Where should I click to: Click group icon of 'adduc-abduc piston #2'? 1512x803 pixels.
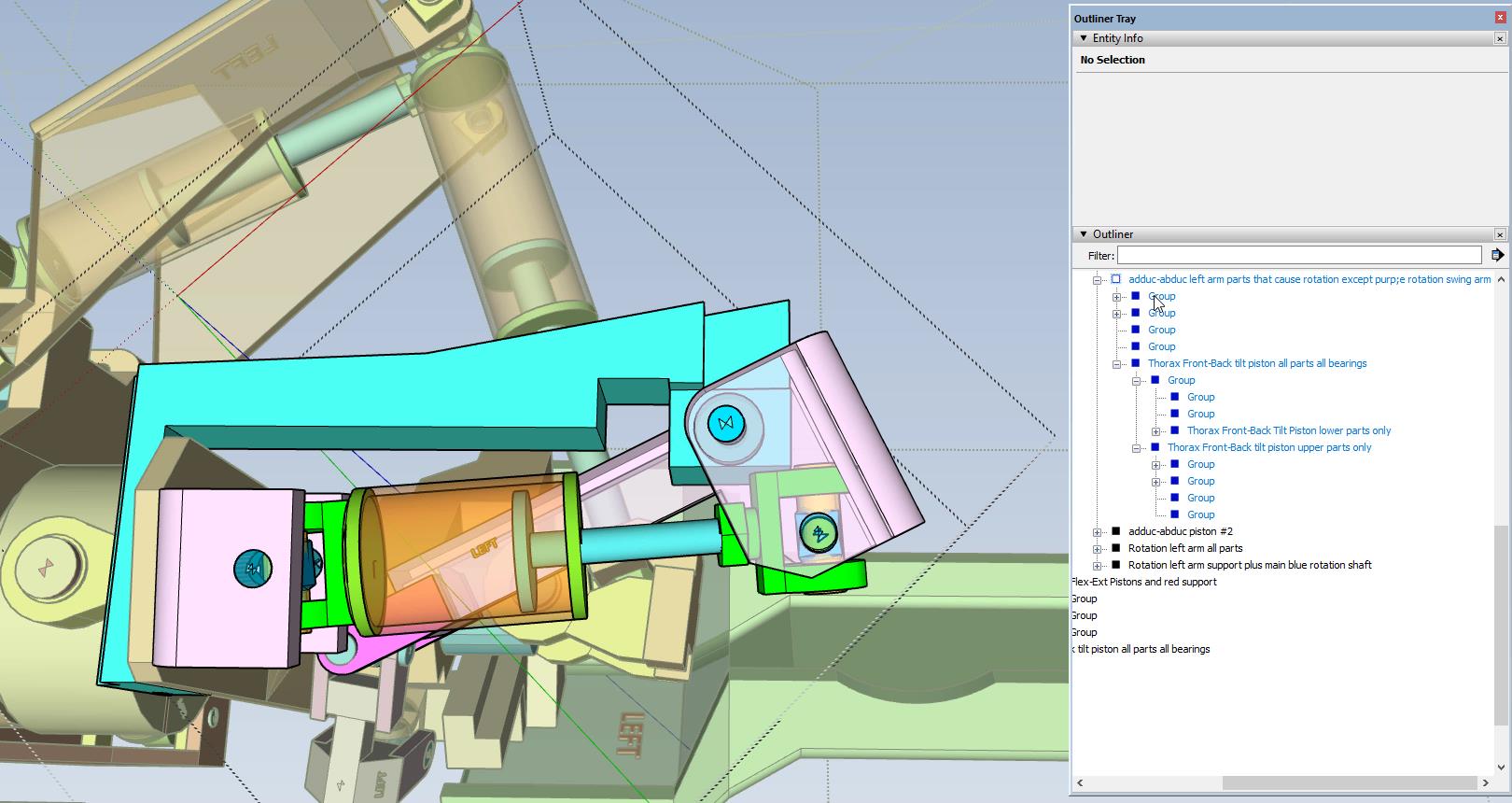(1116, 531)
